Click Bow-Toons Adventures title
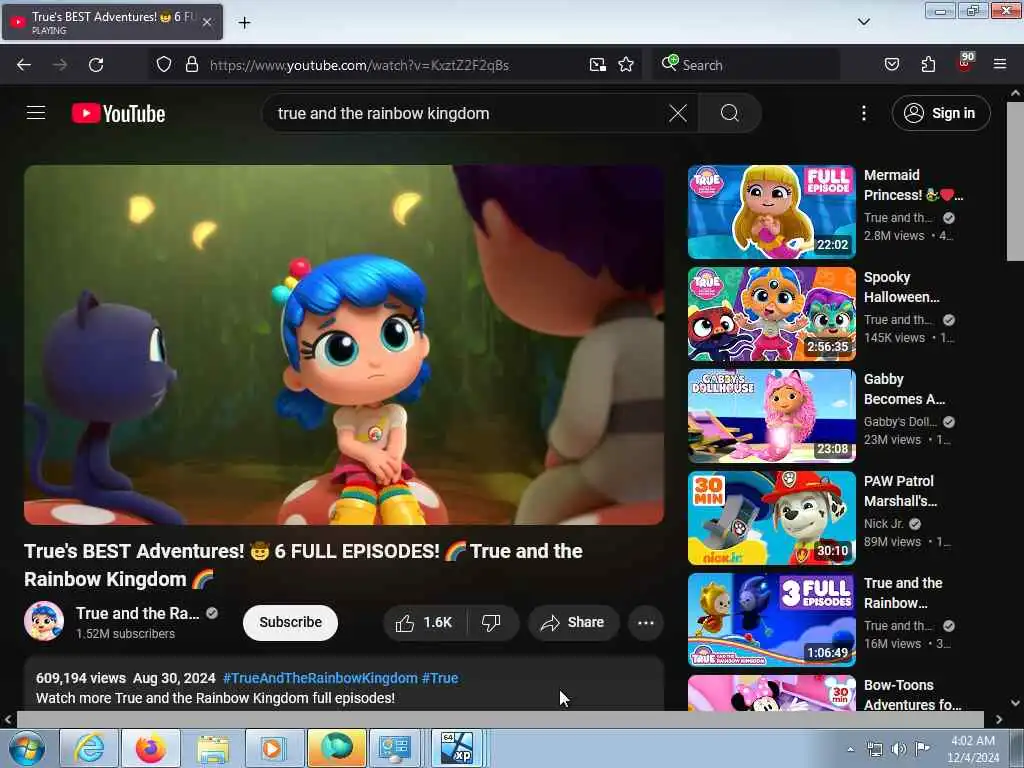 point(912,695)
